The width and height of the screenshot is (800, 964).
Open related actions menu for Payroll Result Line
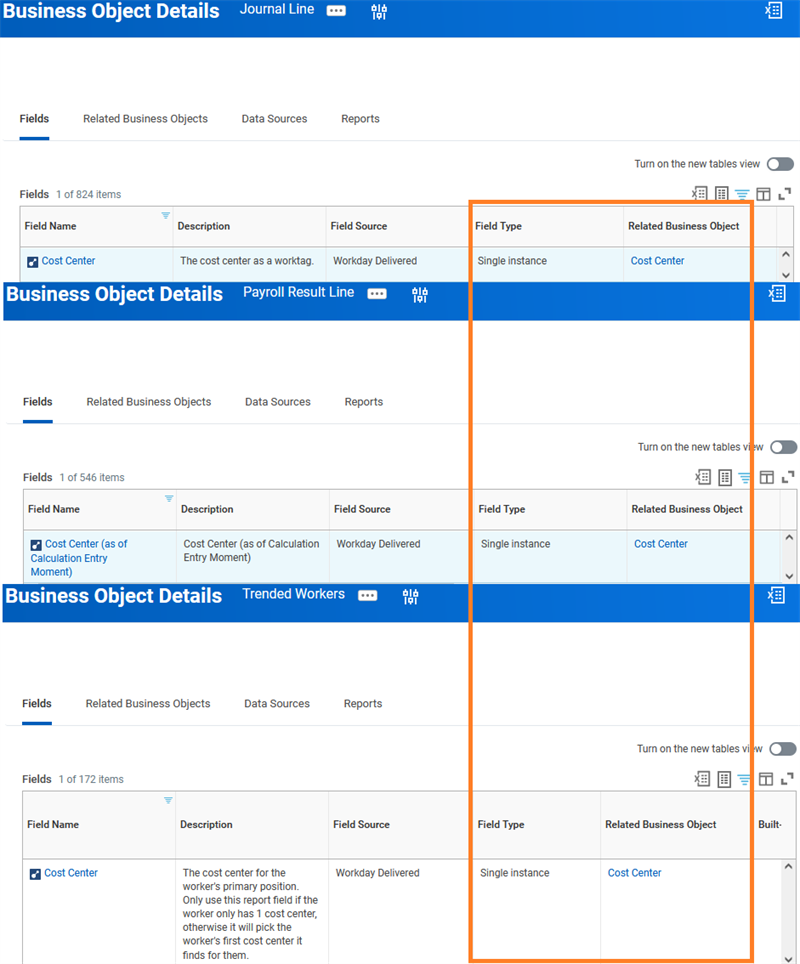point(377,294)
